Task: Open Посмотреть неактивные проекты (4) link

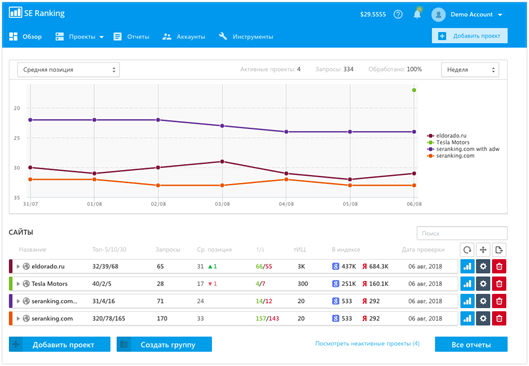Action: [367, 343]
